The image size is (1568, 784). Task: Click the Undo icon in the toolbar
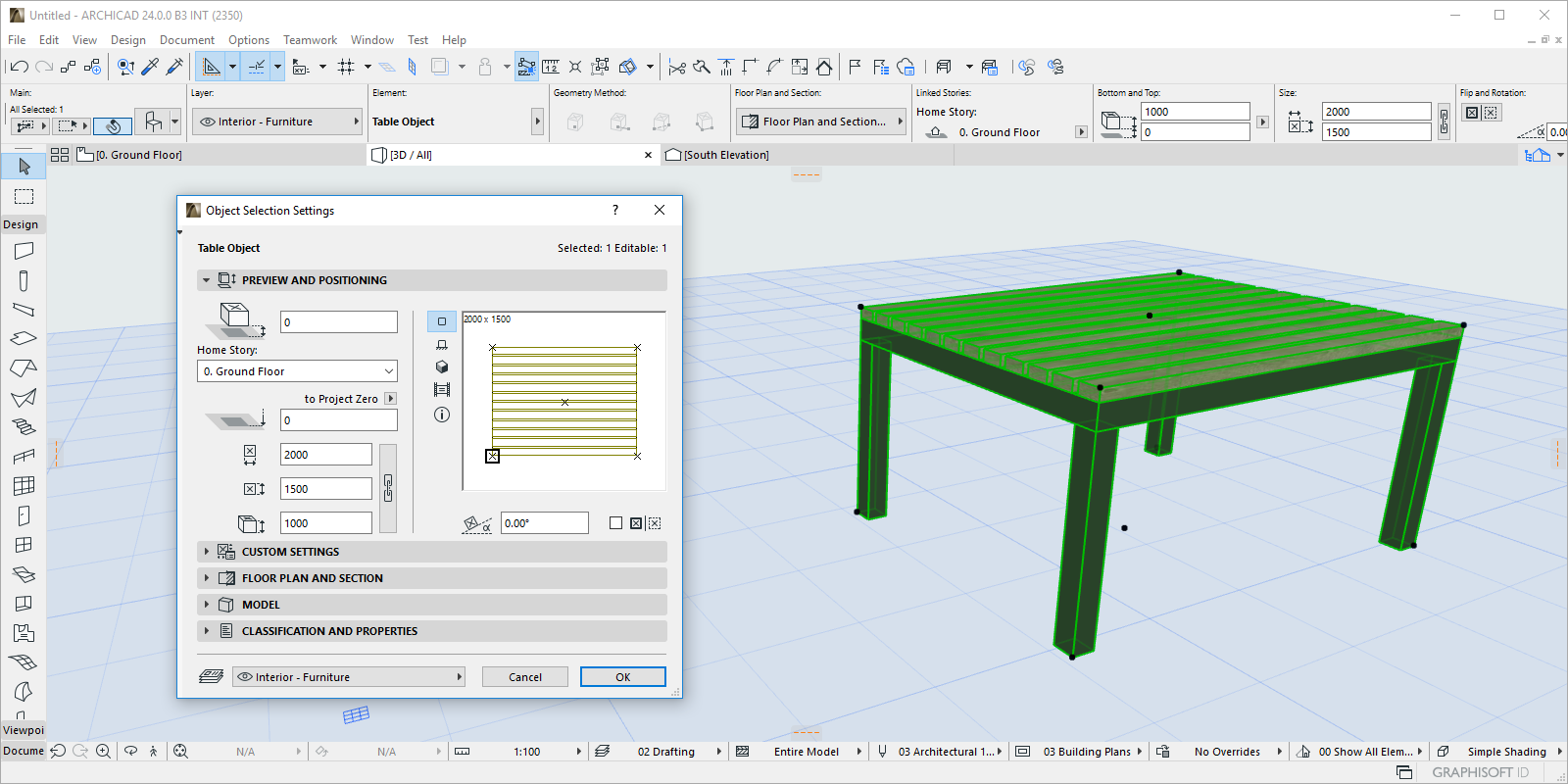(x=19, y=67)
